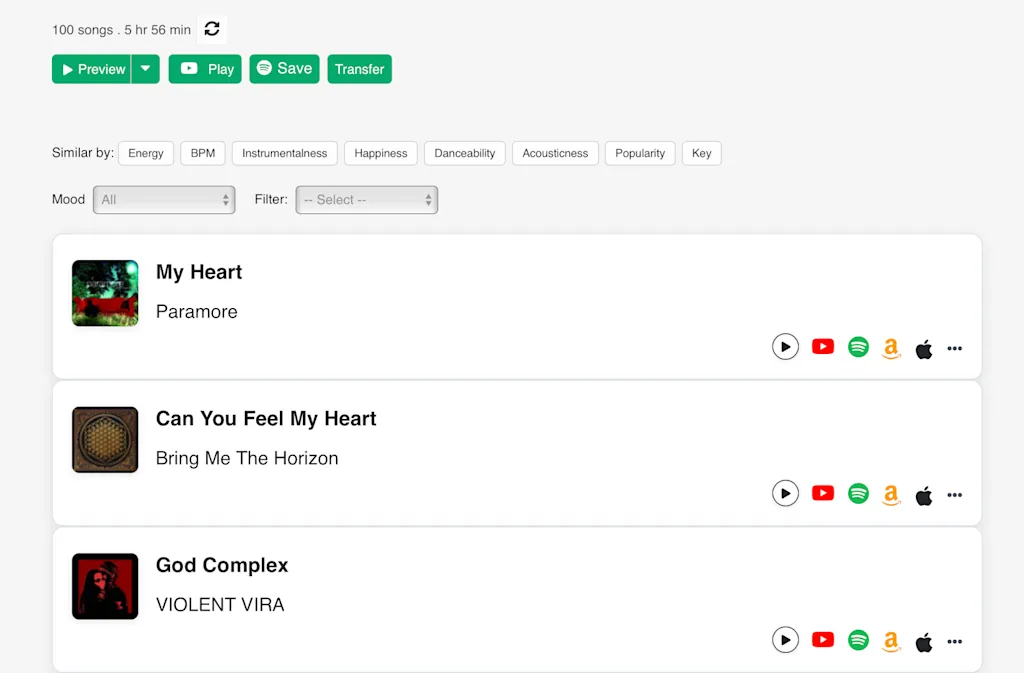Open 'Can You Feel My Heart' on Amazon
Viewport: 1024px width, 673px height.
(x=890, y=493)
